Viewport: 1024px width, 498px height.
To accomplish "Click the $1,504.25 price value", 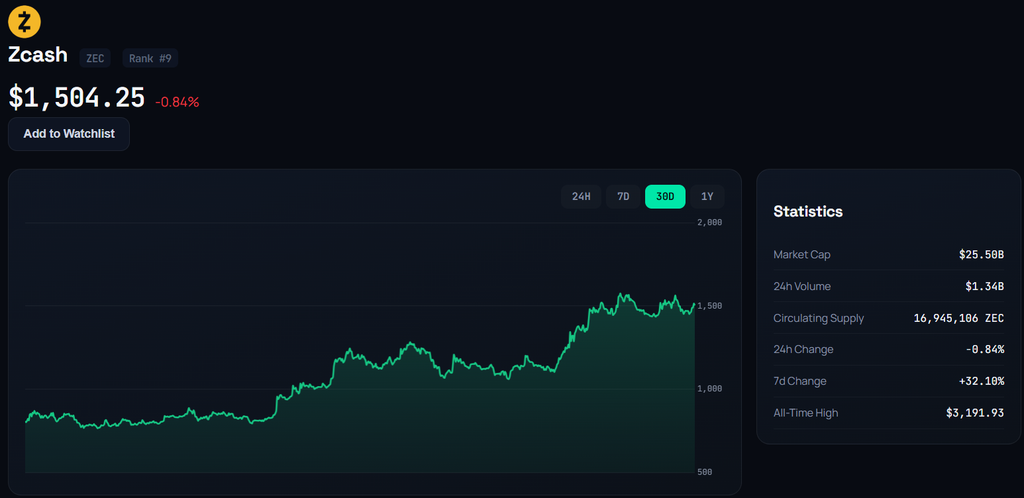I will tap(76, 97).
